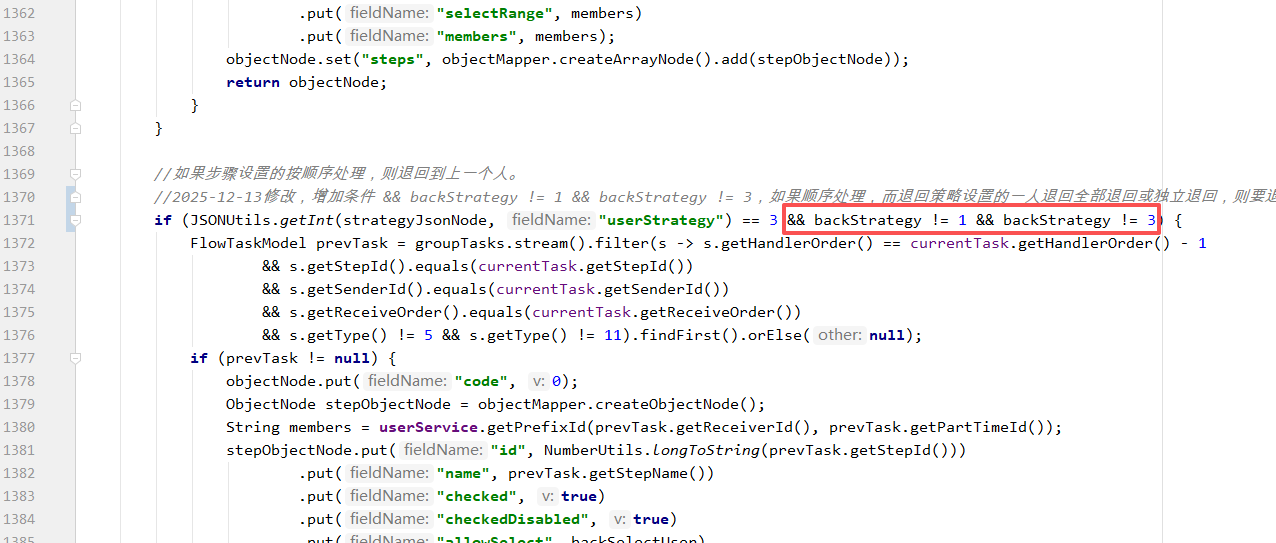Click the fold marker at line 1370
Image resolution: width=1276 pixels, height=543 pixels.
(x=75, y=197)
